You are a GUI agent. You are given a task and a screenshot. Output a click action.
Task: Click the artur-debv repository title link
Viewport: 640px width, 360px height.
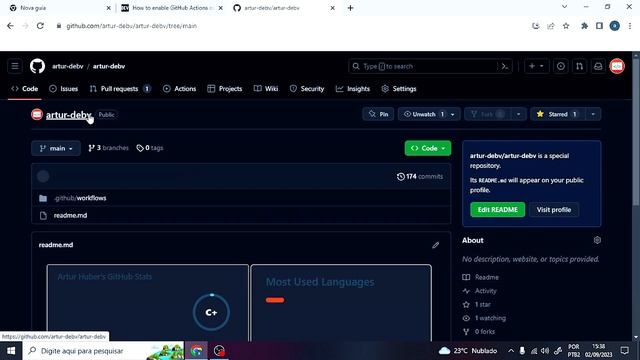(69, 115)
